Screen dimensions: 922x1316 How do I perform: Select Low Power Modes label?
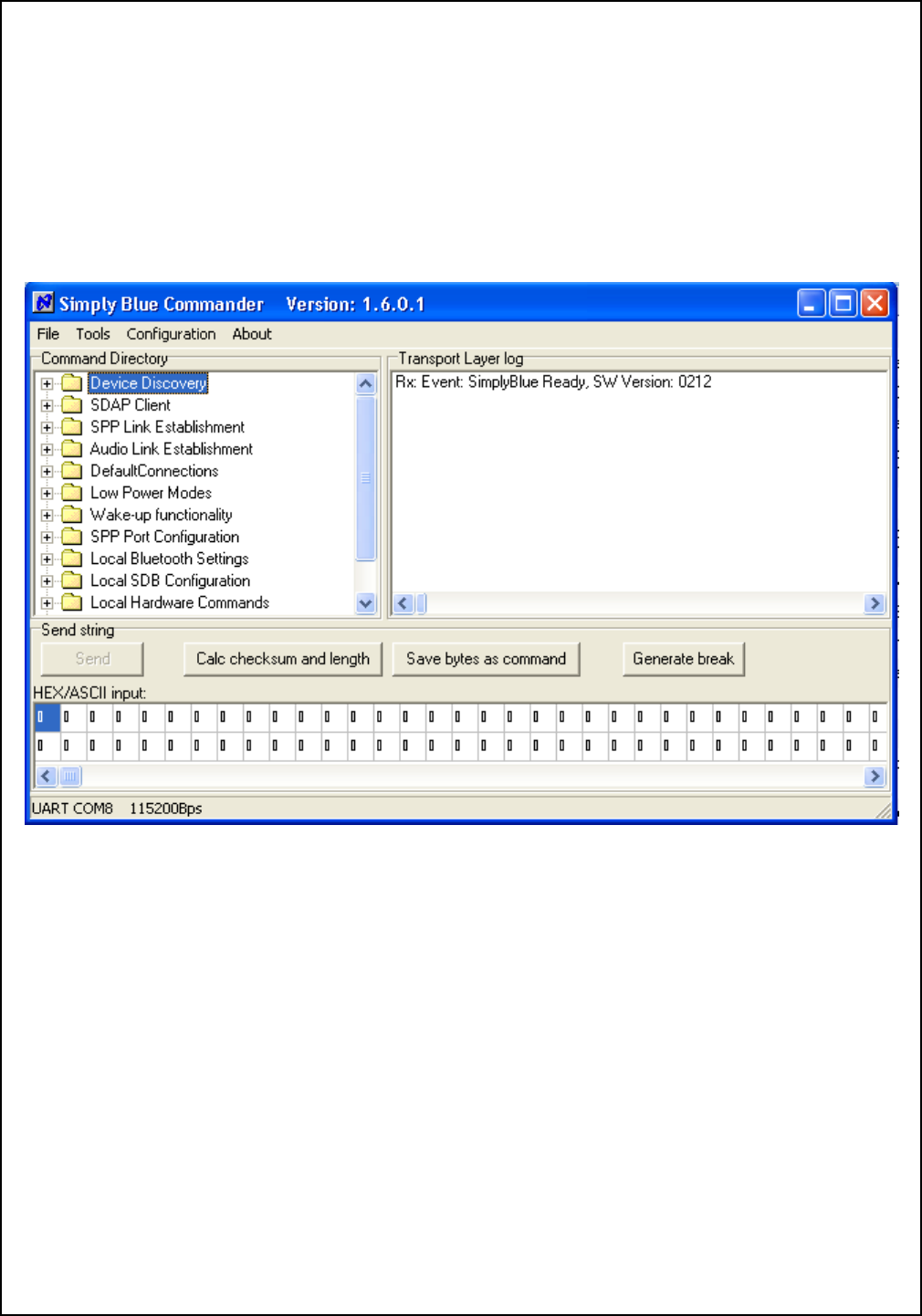click(x=151, y=493)
